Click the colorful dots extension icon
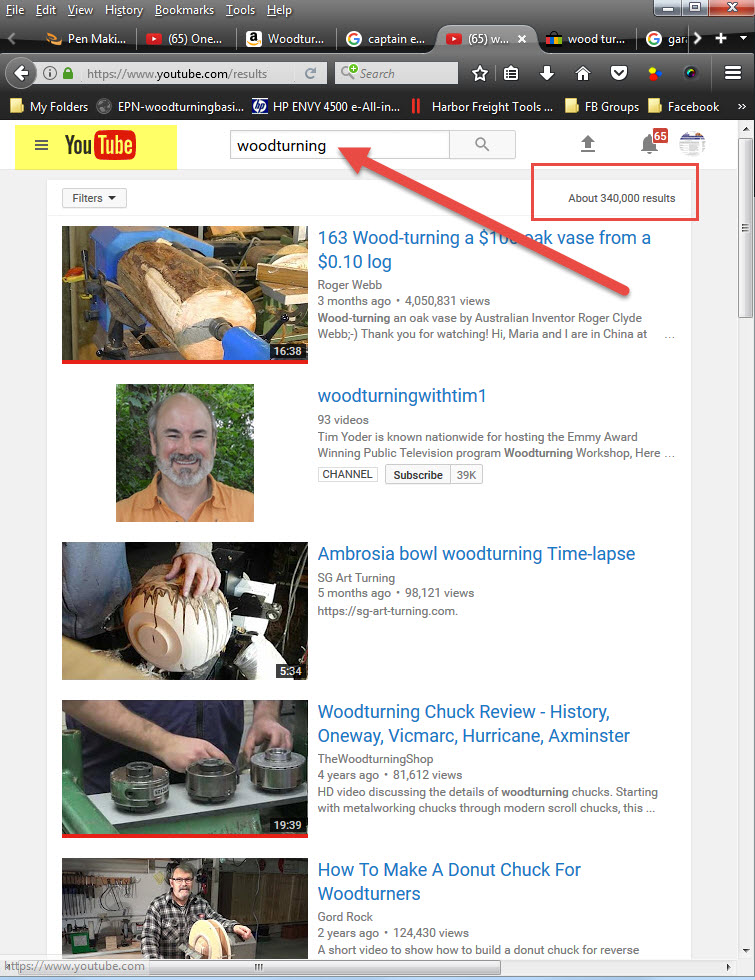The height and width of the screenshot is (980, 755). click(654, 74)
